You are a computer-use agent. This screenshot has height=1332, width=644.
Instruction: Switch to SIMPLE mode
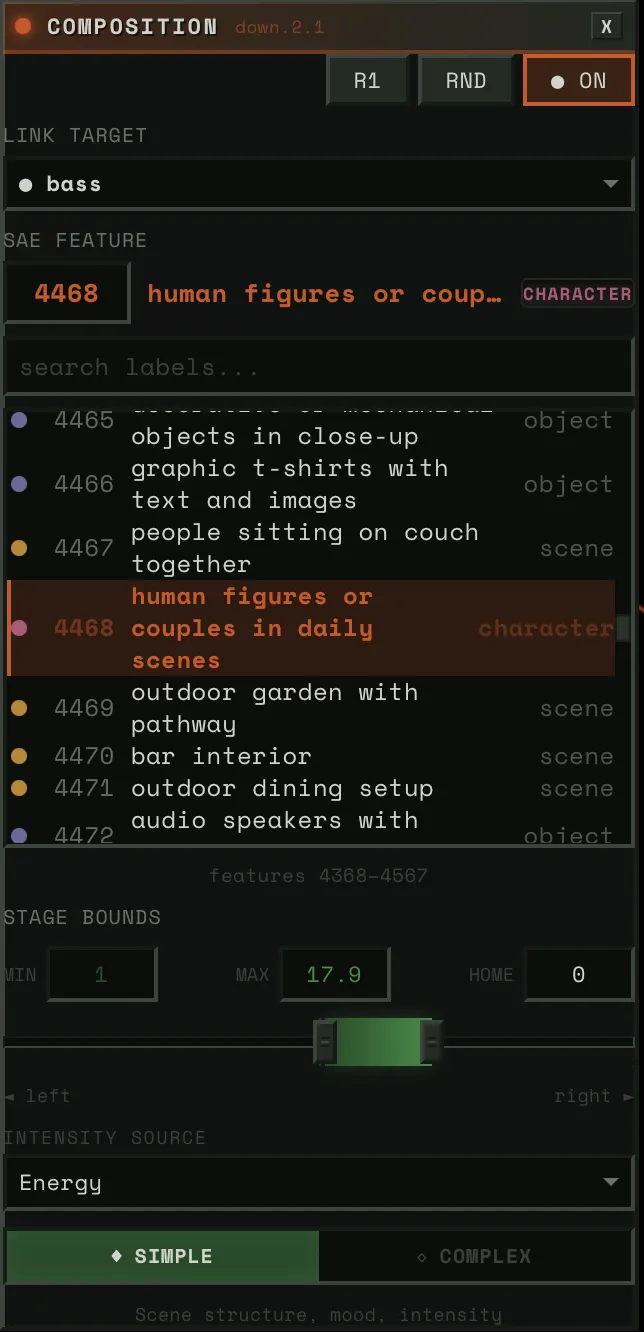click(162, 1256)
